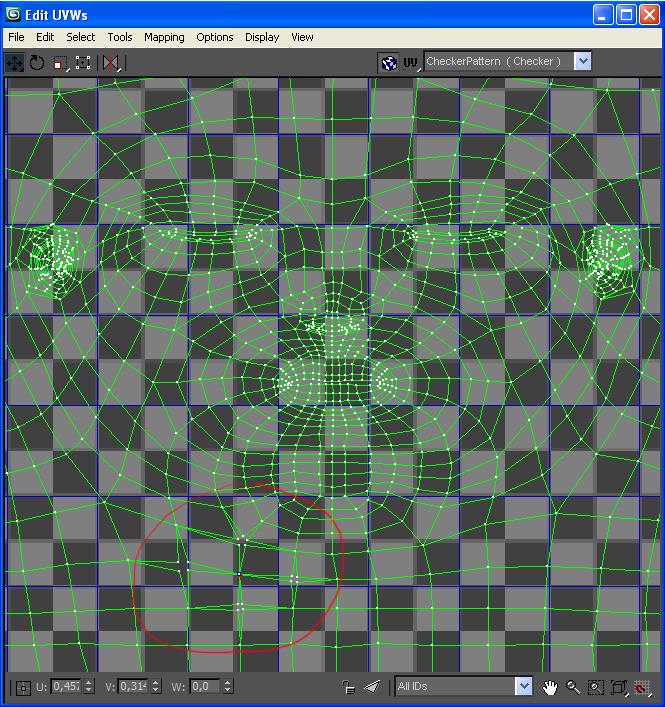Open the File menu
665x707 pixels.
tap(16, 37)
